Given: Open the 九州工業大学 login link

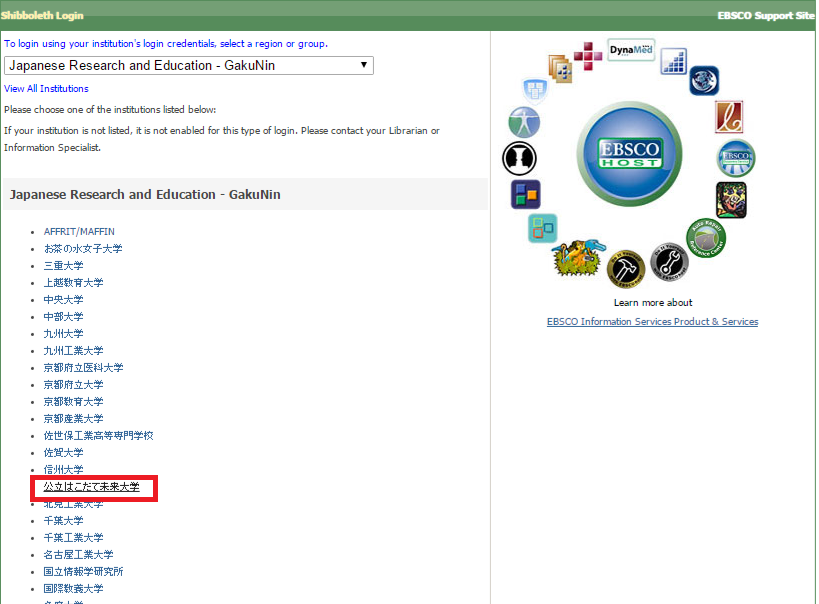Looking at the screenshot, I should 74,351.
